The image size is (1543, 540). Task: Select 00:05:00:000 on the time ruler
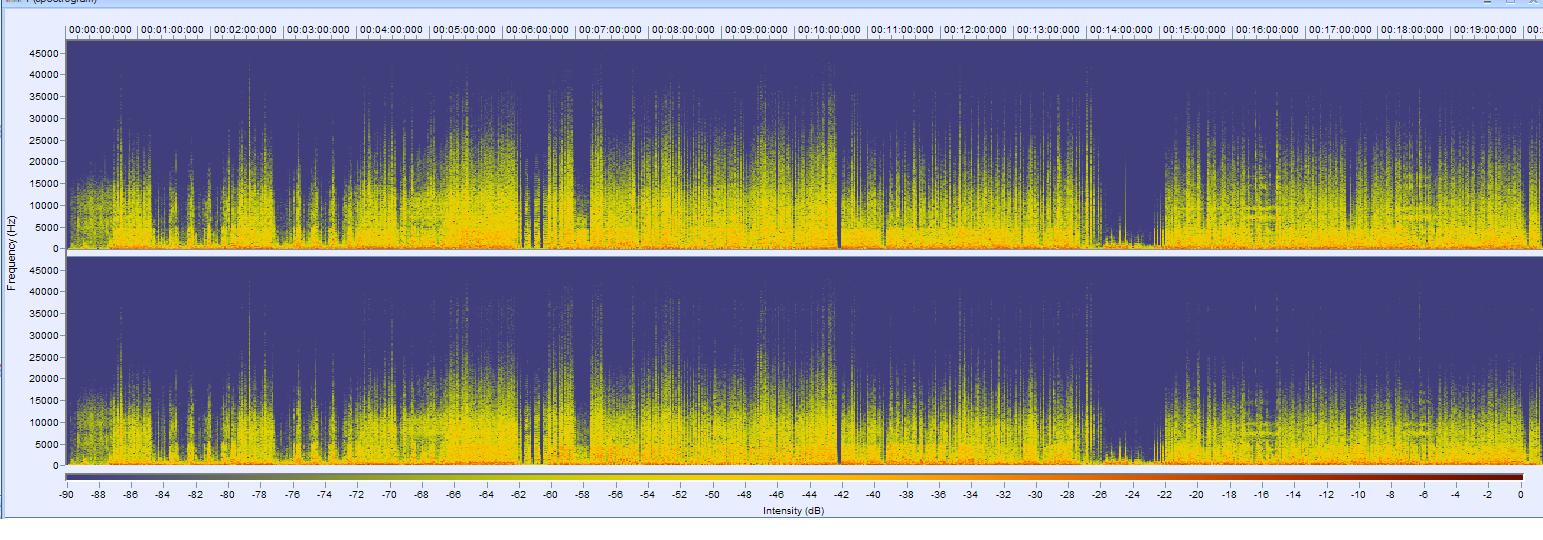465,30
